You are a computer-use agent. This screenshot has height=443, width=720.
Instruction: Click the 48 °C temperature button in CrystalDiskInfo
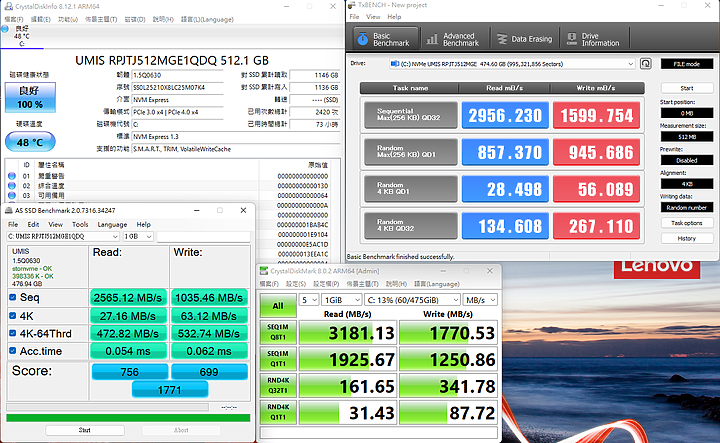(30, 142)
